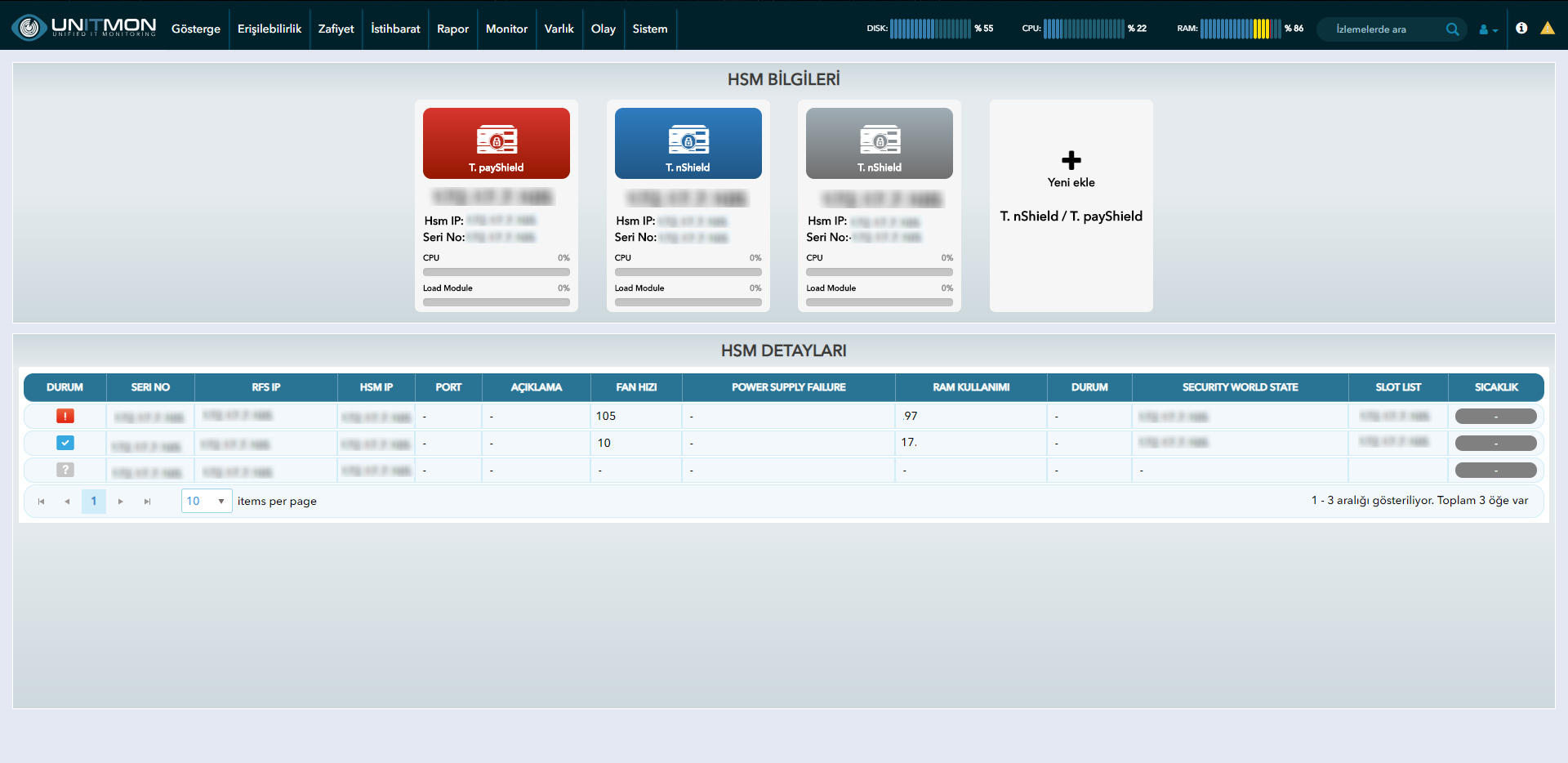Viewport: 1568px width, 763px height.
Task: Open the Sistem menu
Action: click(x=650, y=29)
